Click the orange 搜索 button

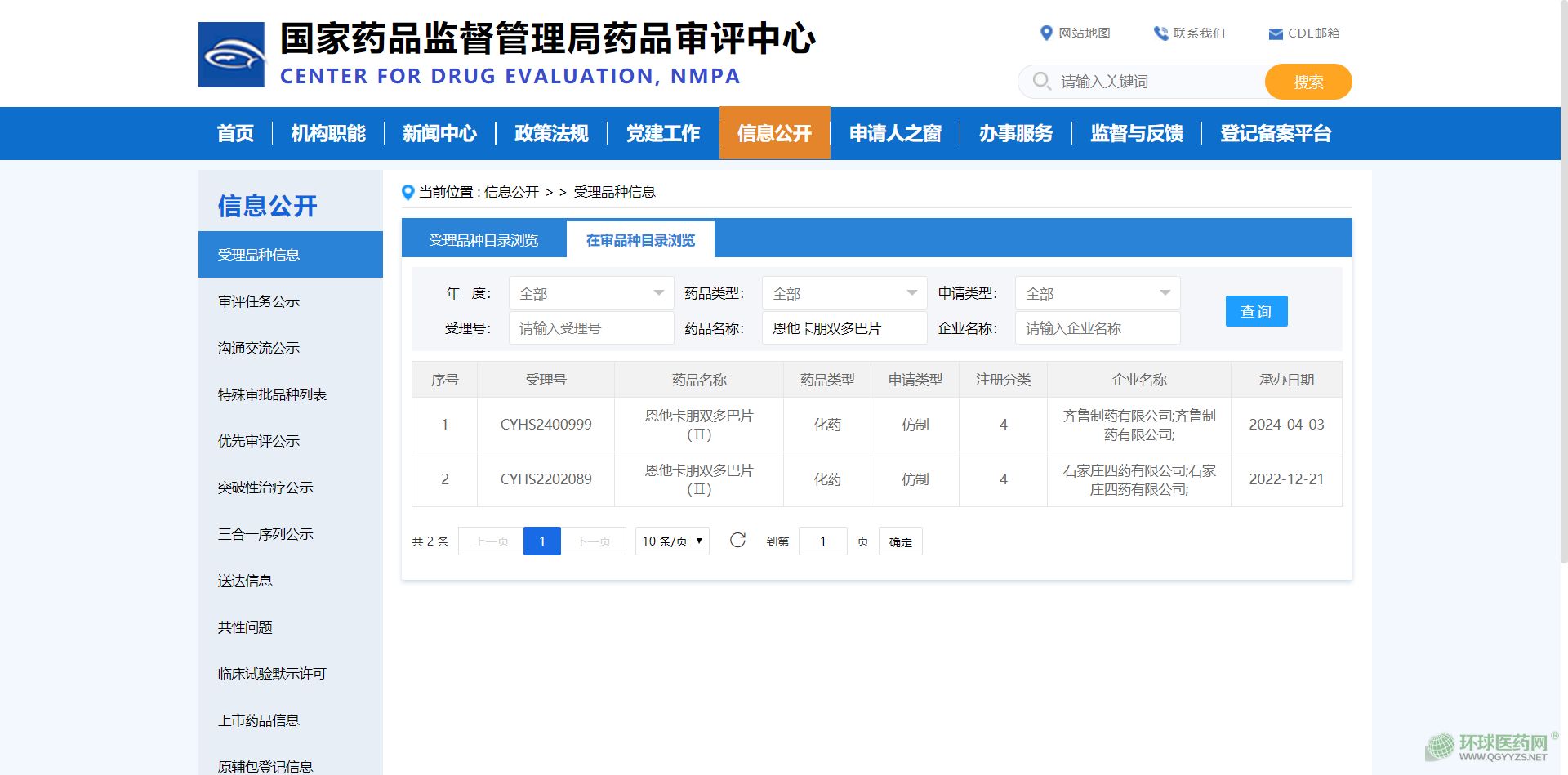(x=1307, y=82)
